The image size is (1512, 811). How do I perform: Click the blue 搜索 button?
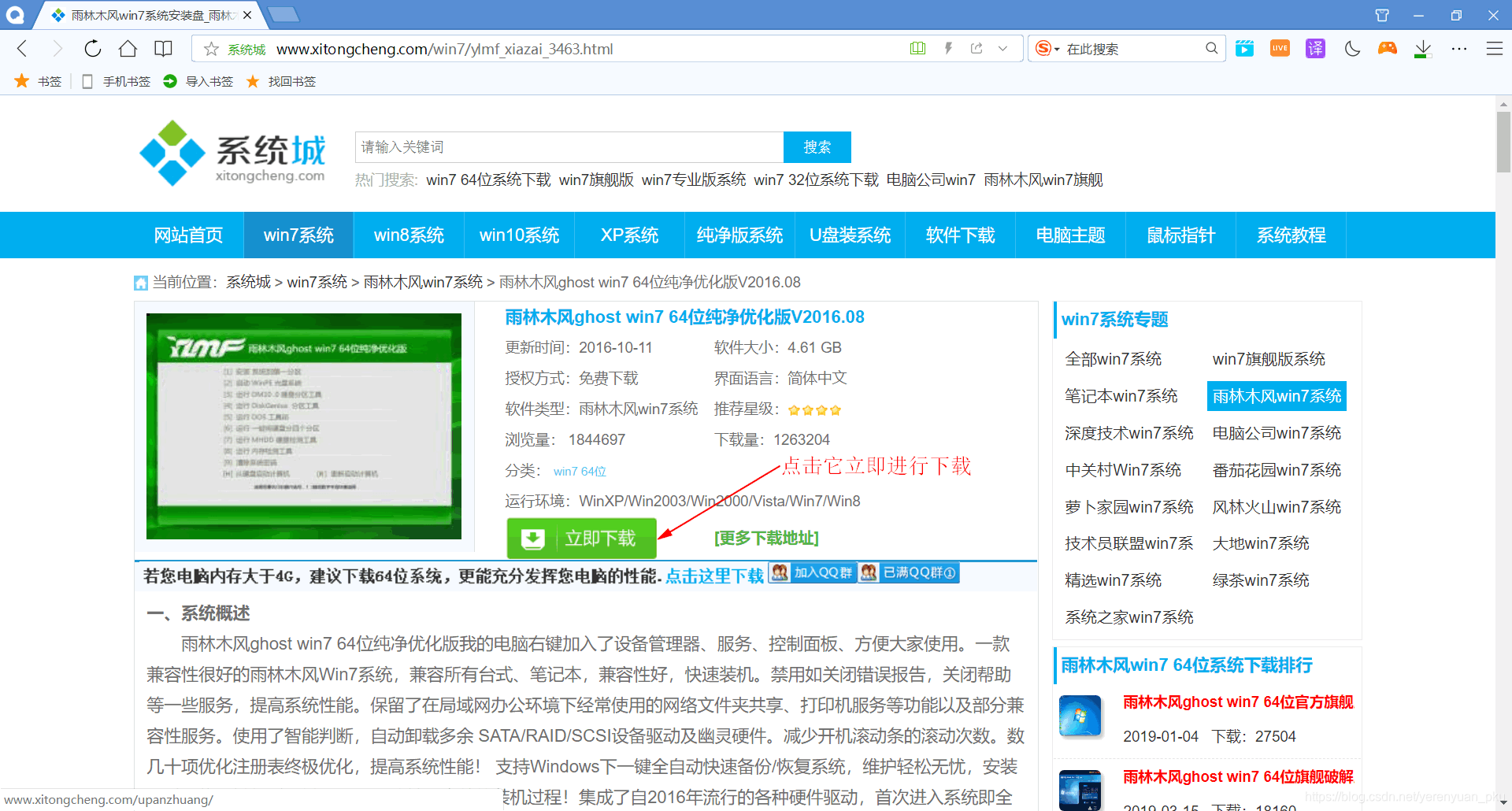pyautogui.click(x=817, y=147)
